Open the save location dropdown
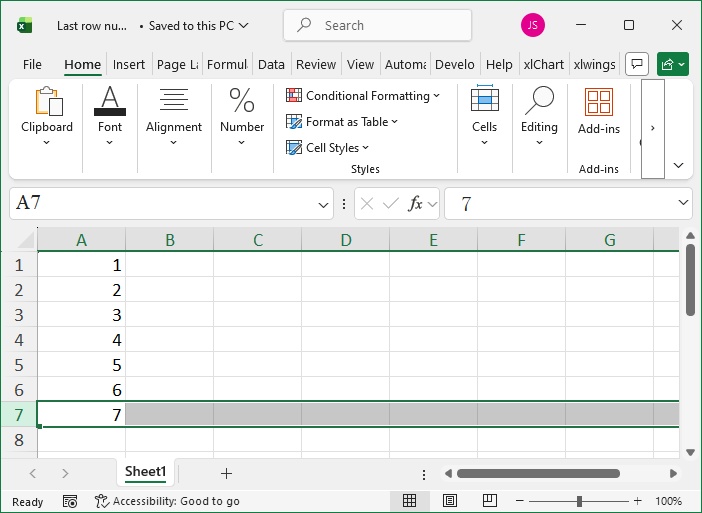The height and width of the screenshot is (513, 702). pos(244,26)
